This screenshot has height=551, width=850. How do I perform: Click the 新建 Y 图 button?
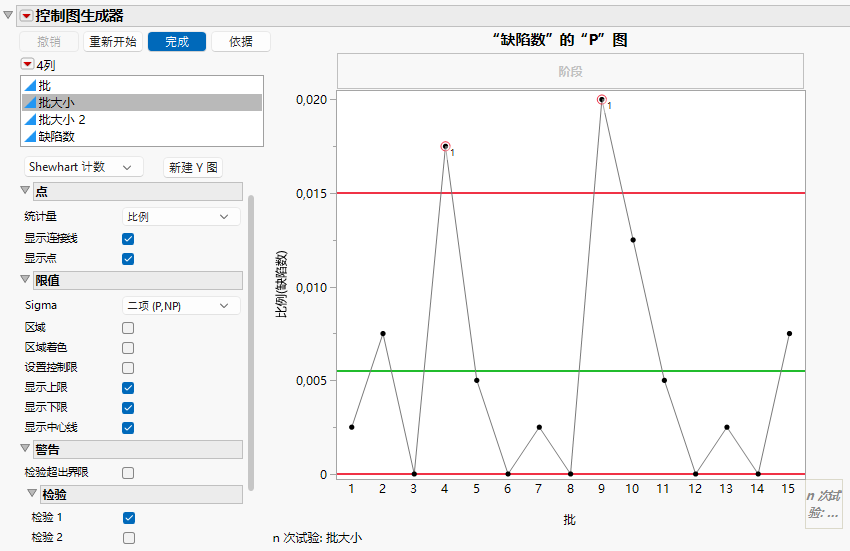(x=193, y=168)
